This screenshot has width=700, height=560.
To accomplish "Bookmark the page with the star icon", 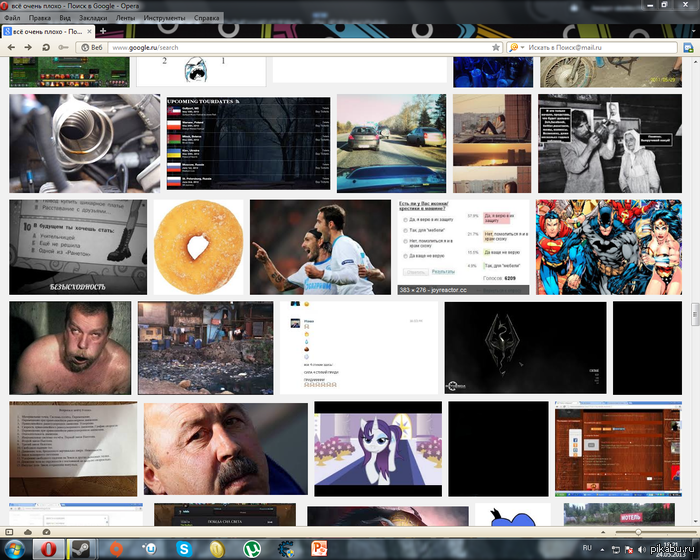I will coord(496,47).
